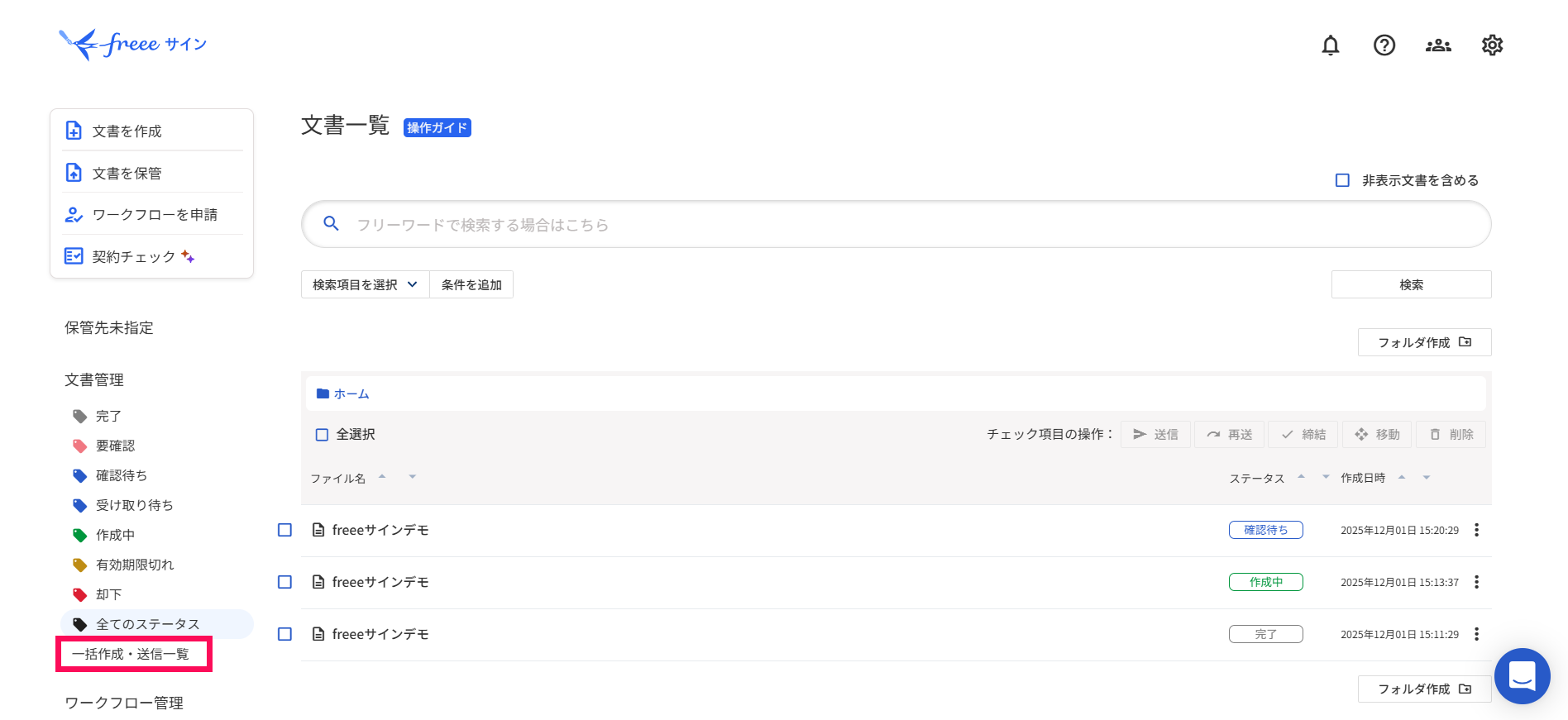
Task: Click file icon of 作成中 document
Action: coord(318,583)
